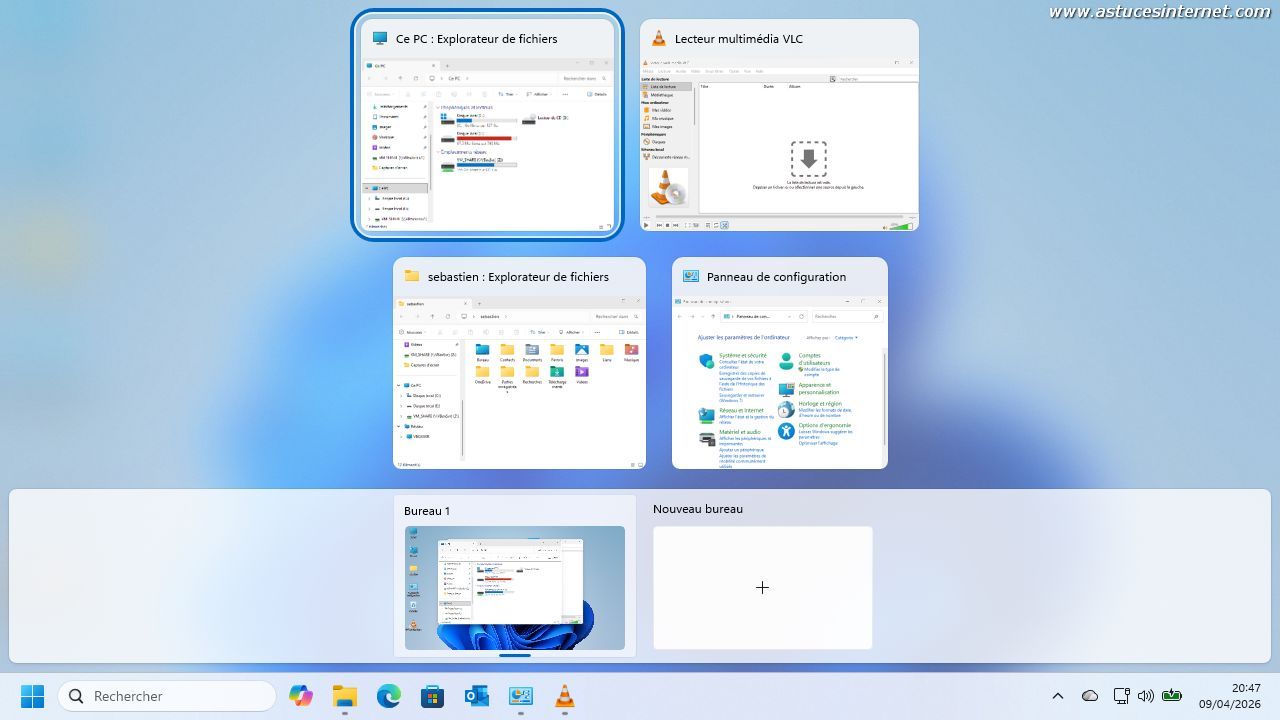Click the Rechercher search box in the taskbar
The width and height of the screenshot is (1280, 720).
pyautogui.click(x=168, y=696)
